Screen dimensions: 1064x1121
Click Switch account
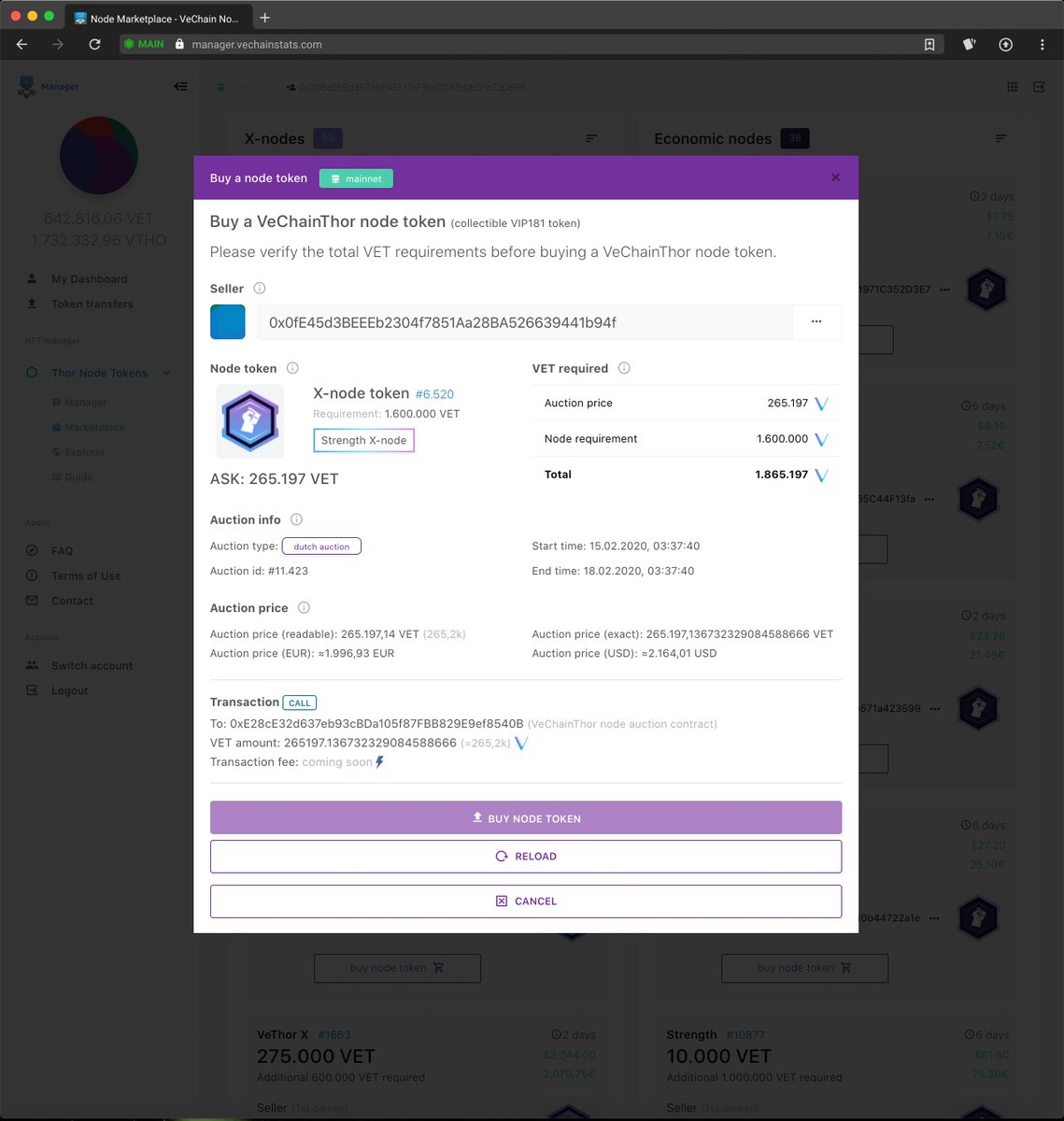92,665
